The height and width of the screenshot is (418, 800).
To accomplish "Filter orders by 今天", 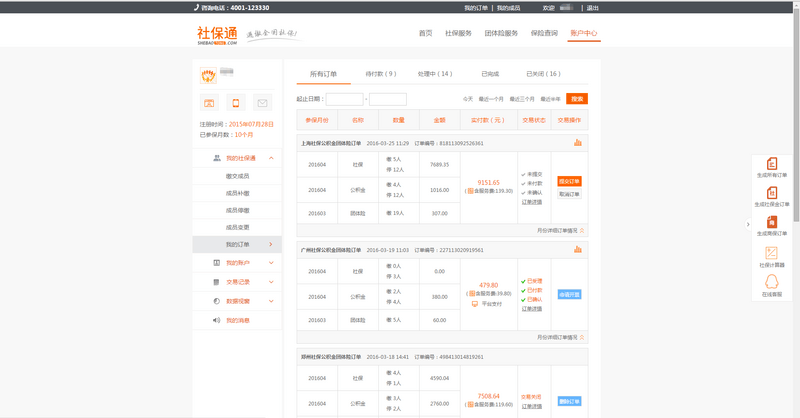I will pos(468,99).
